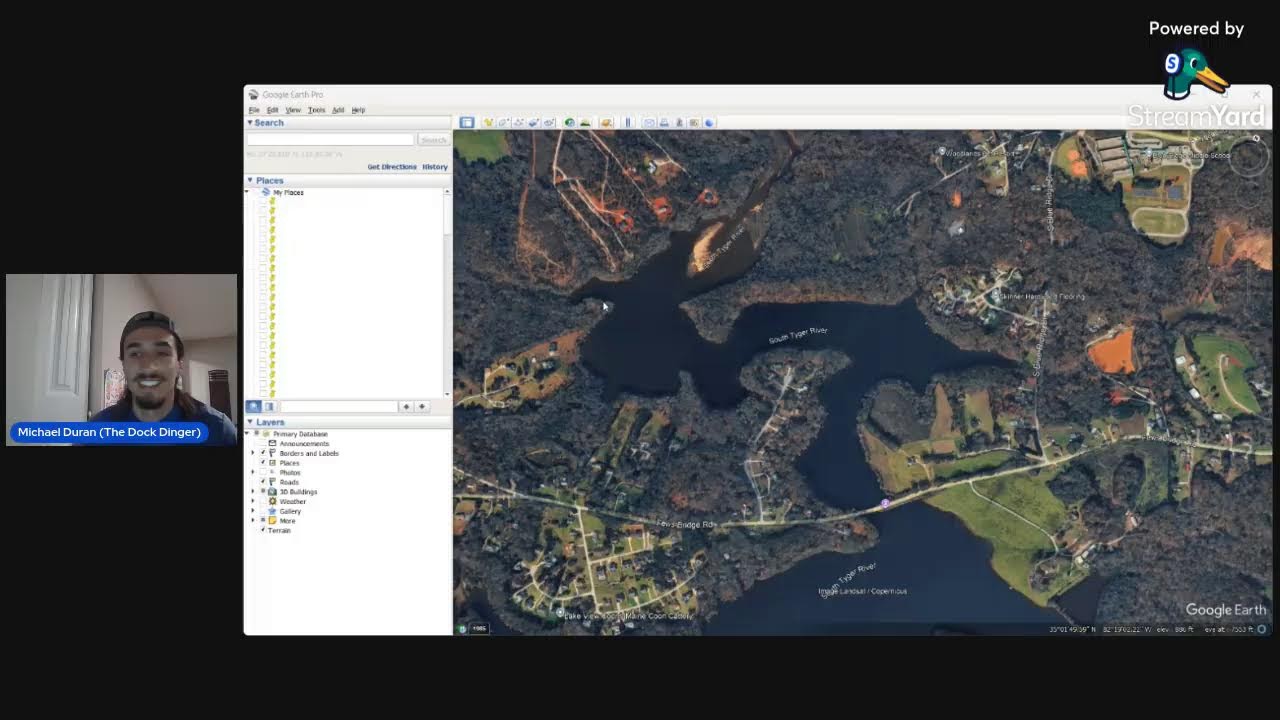
Task: Click the last arrow button right of the Places filter field
Action: pyautogui.click(x=422, y=407)
